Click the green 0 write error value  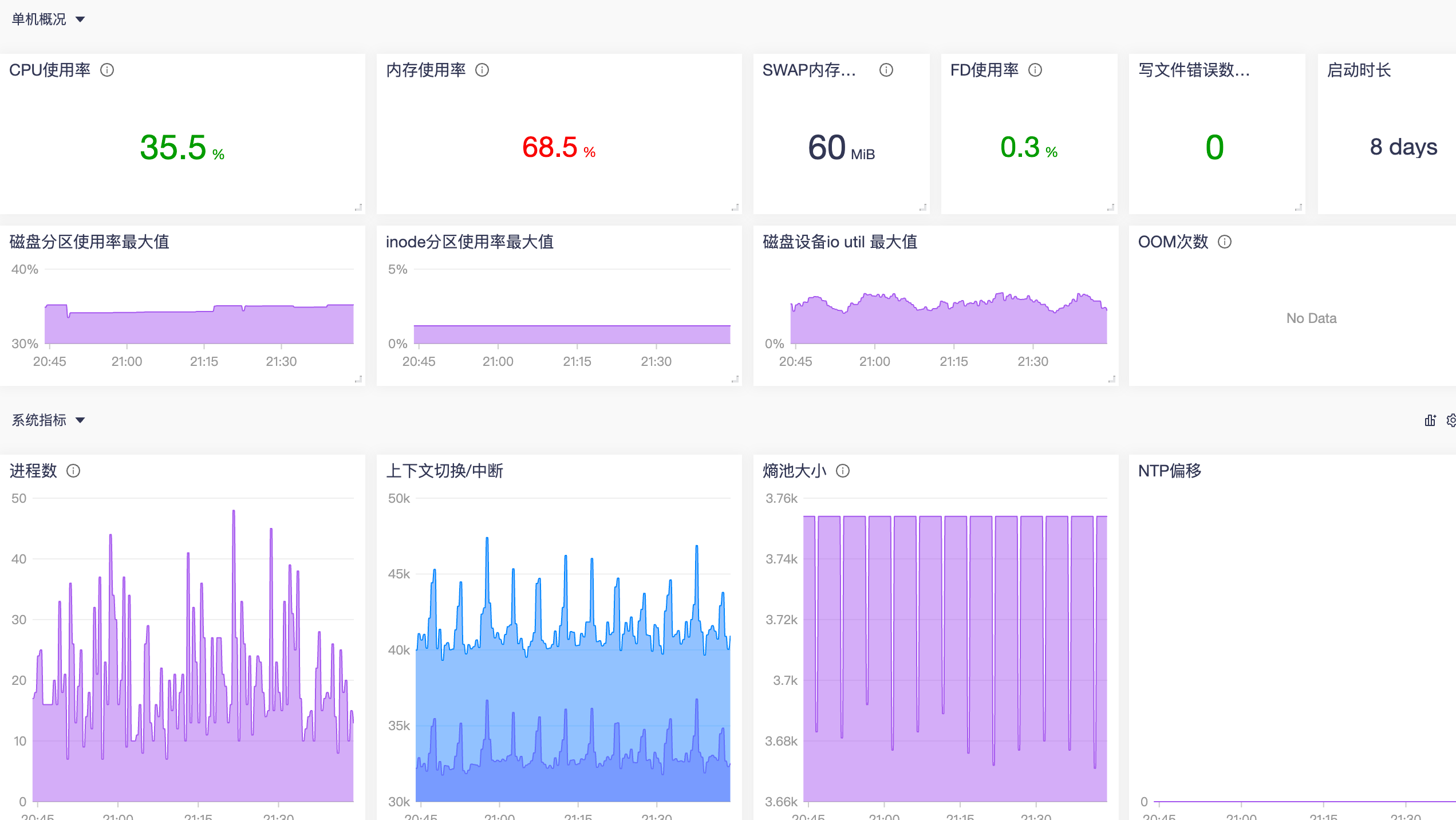[x=1214, y=147]
